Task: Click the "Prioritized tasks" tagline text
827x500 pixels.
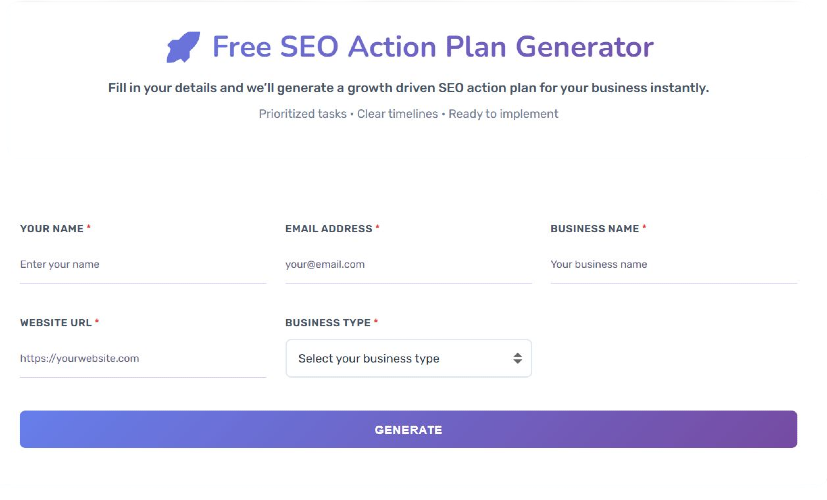Action: coord(302,114)
